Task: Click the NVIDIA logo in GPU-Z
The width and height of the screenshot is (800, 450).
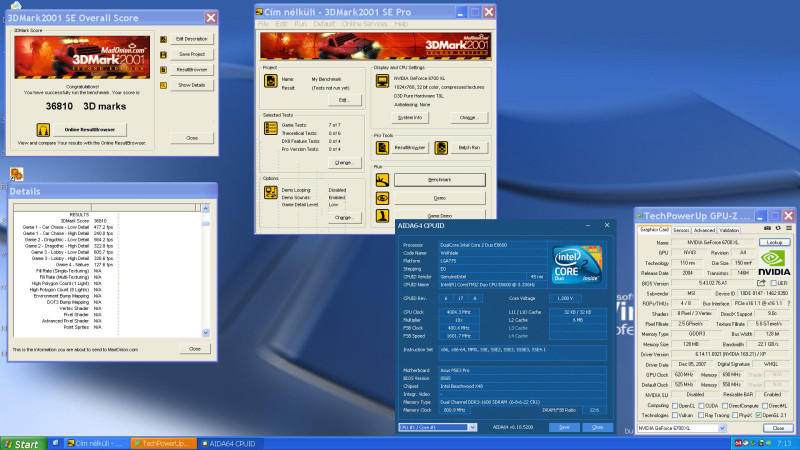Action: pyautogui.click(x=774, y=263)
